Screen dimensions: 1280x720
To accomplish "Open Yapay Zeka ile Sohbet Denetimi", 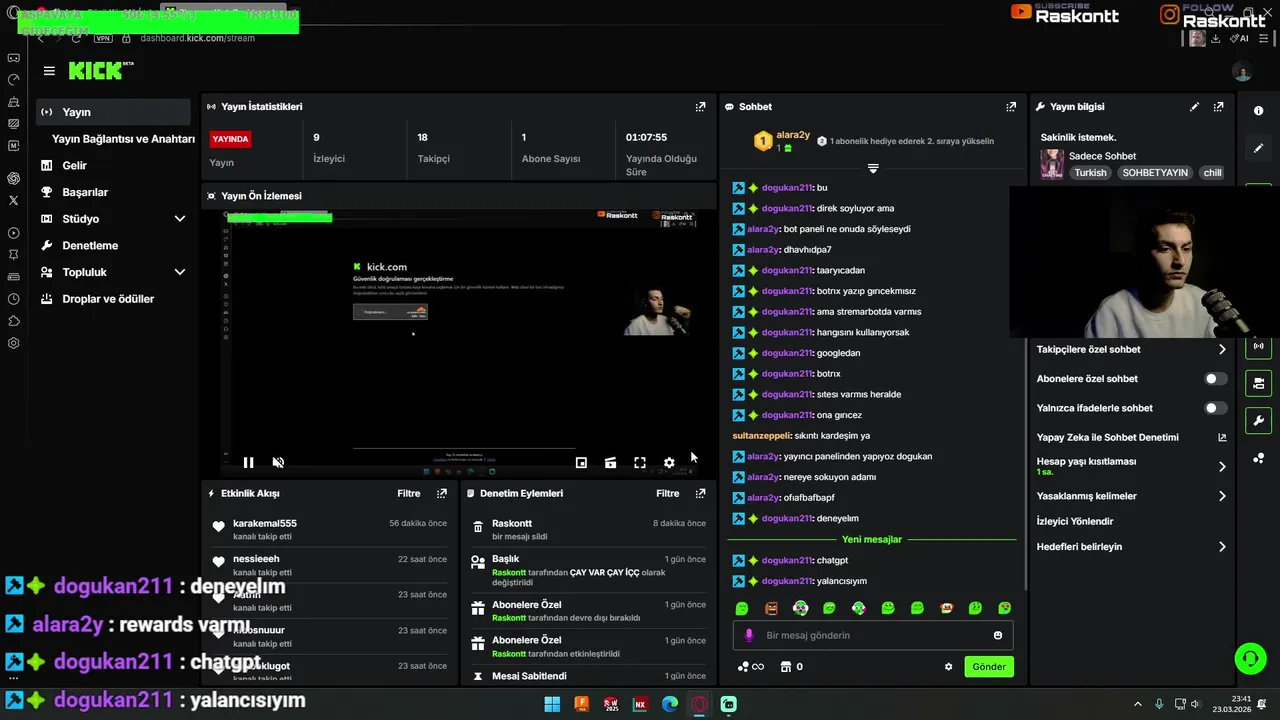I will point(1131,437).
